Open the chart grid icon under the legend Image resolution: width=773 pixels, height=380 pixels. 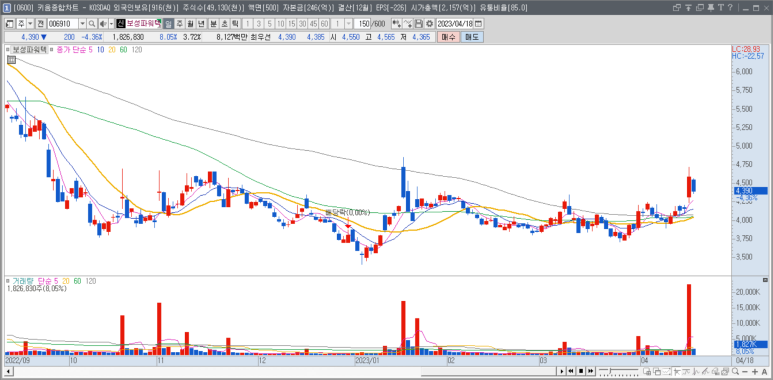tap(10, 60)
